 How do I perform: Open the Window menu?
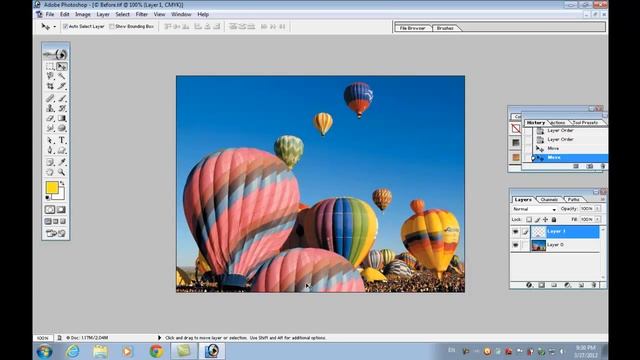(181, 14)
